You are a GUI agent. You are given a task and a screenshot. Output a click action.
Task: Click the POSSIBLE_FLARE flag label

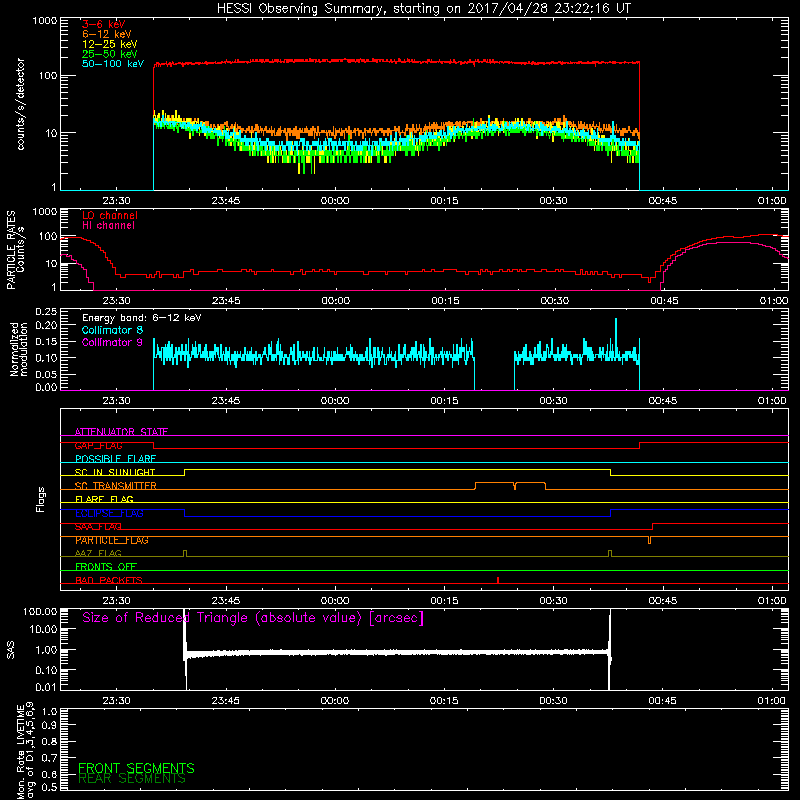(x=115, y=459)
